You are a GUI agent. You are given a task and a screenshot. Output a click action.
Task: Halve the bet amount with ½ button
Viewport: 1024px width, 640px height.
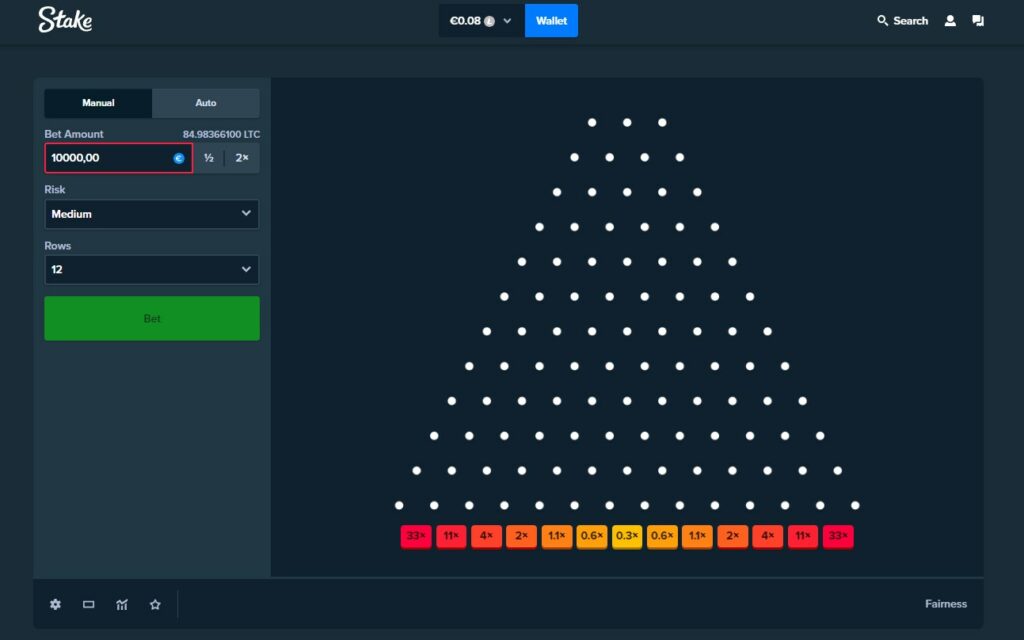click(x=209, y=158)
